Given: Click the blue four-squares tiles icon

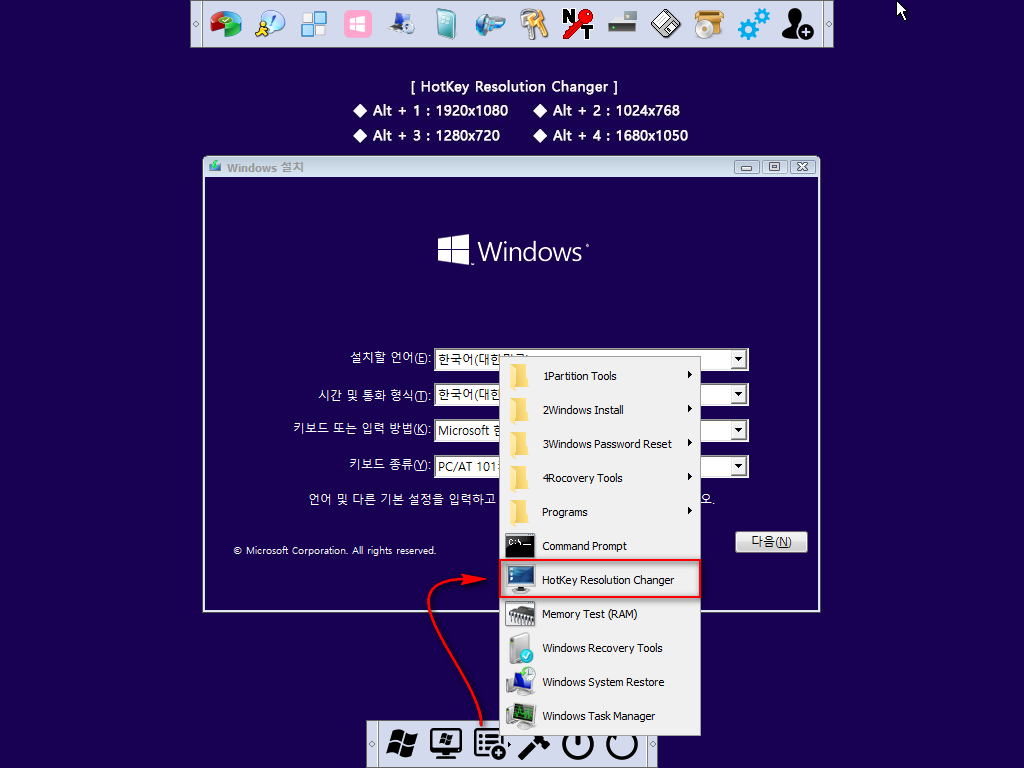Looking at the screenshot, I should (x=313, y=24).
